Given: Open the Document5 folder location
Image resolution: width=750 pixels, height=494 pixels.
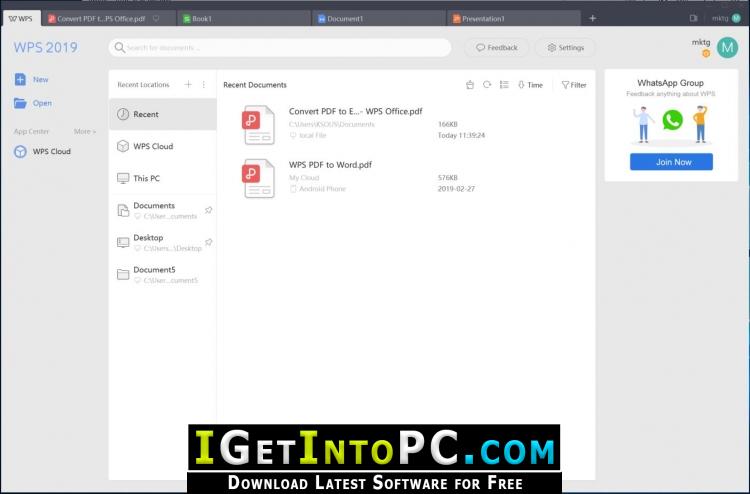Looking at the screenshot, I should click(163, 274).
